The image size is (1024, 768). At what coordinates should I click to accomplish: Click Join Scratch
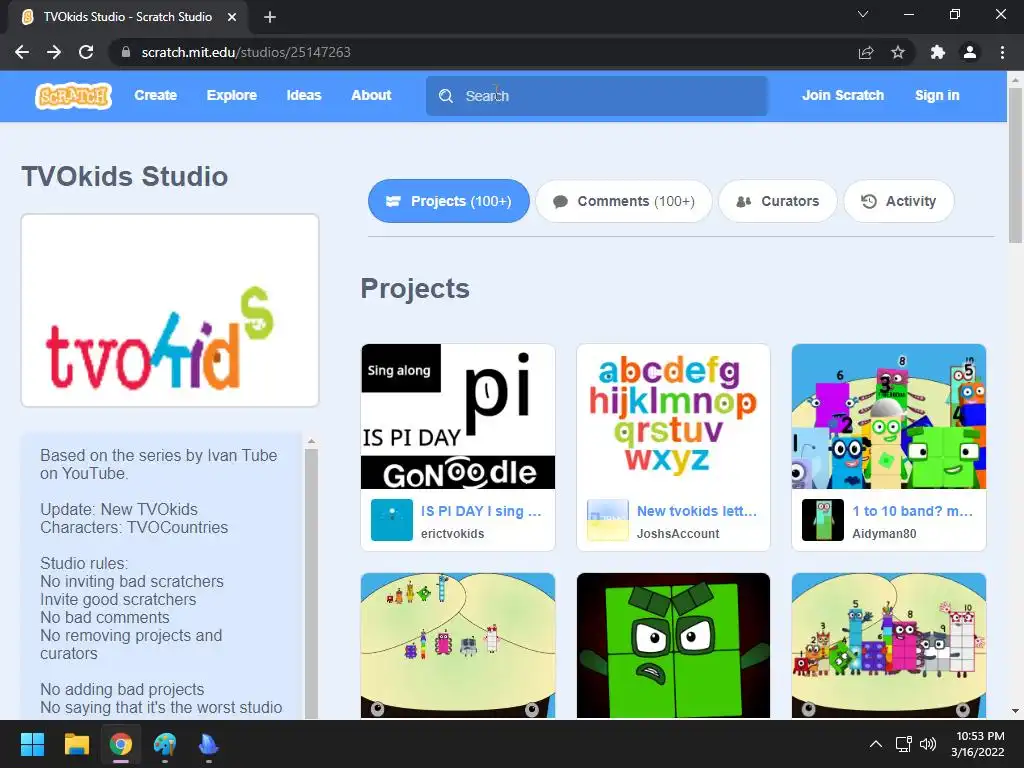click(x=843, y=95)
